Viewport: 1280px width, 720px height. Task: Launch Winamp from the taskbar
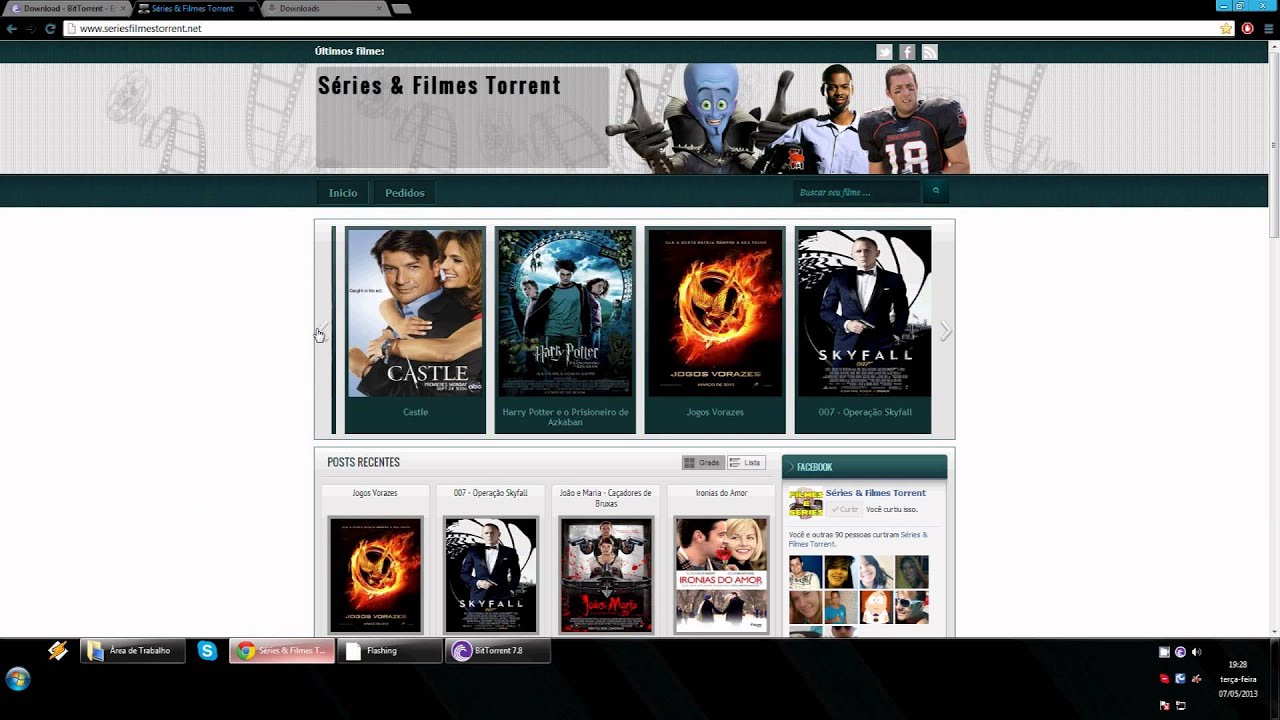(58, 651)
